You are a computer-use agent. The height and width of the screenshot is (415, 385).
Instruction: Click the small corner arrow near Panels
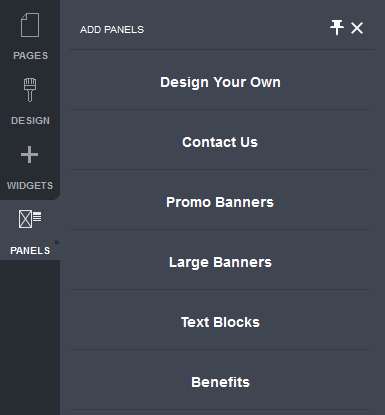(57, 242)
